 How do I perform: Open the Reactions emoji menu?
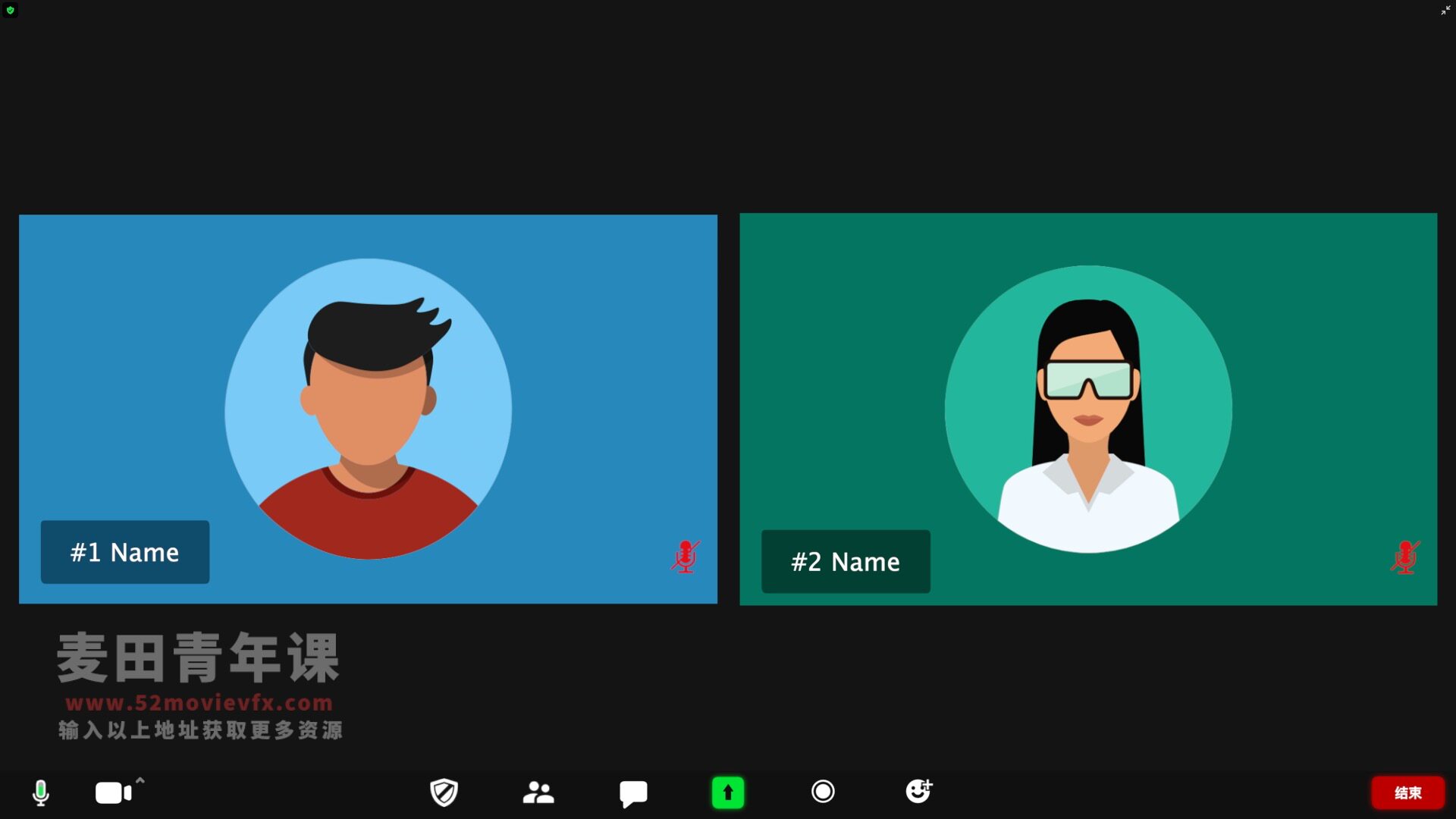pos(918,791)
